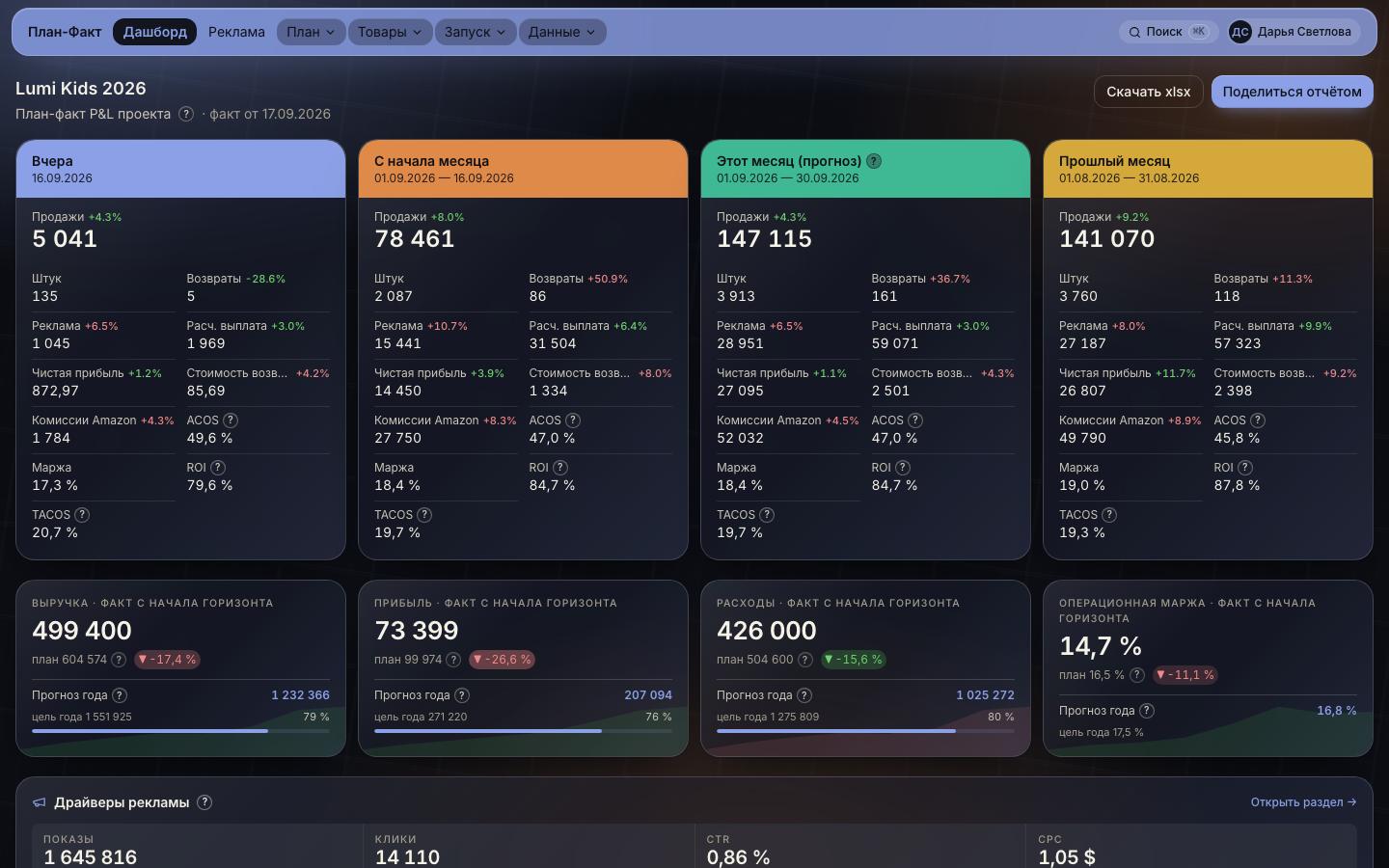
Task: Click help icon next to Драйверы рекламы
Action: coord(204,802)
